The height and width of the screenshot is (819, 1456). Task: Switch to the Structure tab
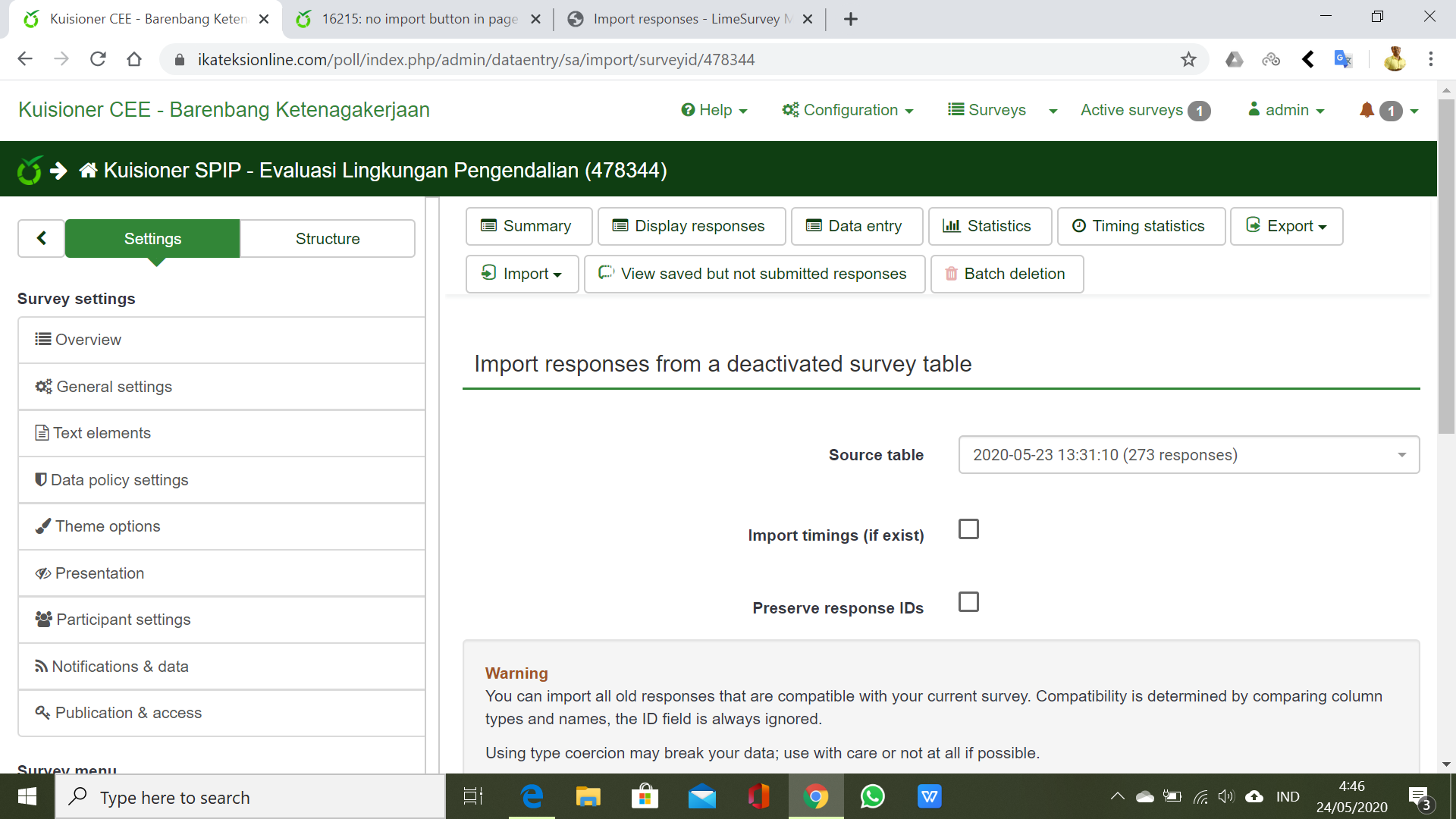pos(328,239)
